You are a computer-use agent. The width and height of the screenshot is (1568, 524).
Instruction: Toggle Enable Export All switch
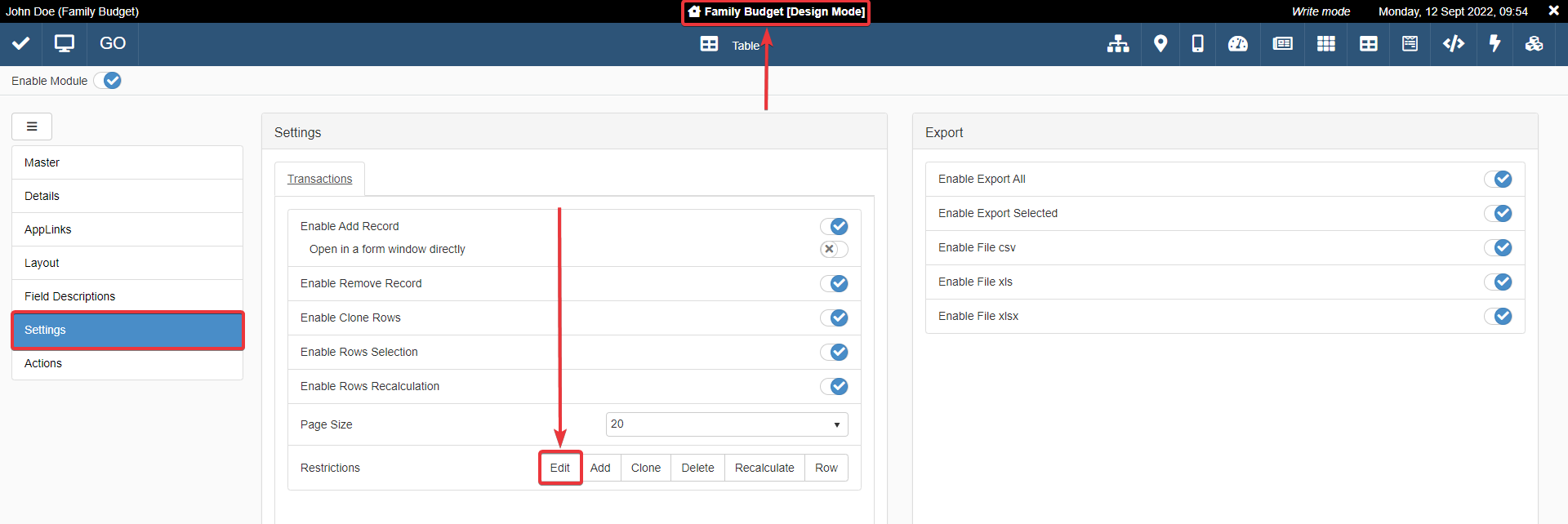pos(1498,179)
